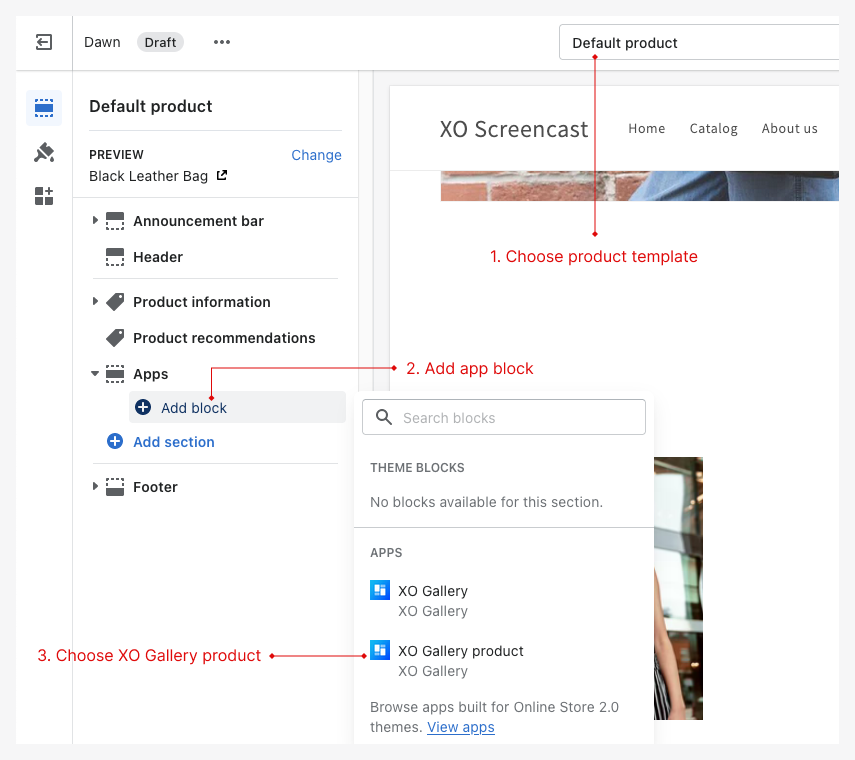Viewport: 855px width, 760px height.
Task: Click the exit editor icon
Action: (44, 42)
